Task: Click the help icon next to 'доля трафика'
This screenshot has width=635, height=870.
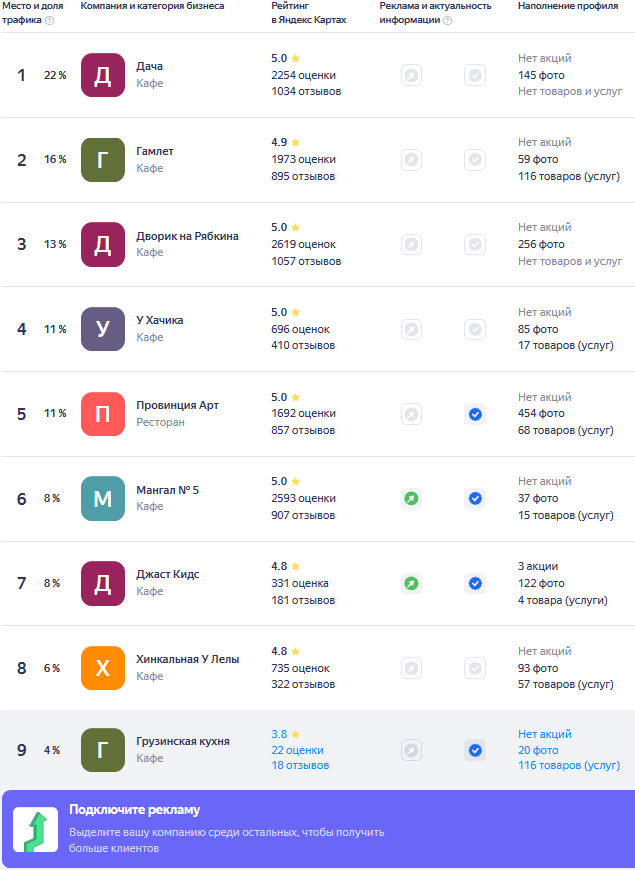Action: pos(49,21)
